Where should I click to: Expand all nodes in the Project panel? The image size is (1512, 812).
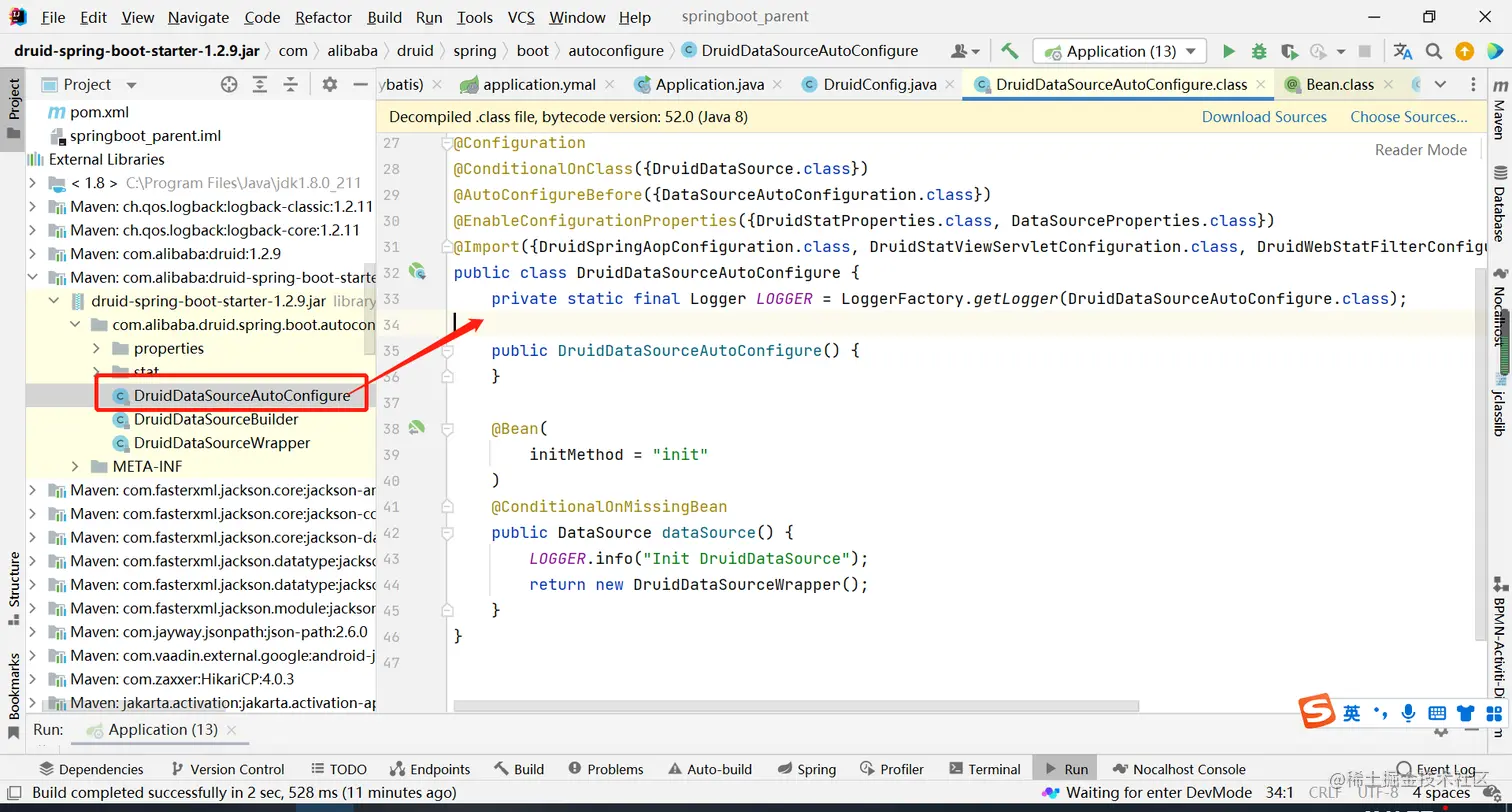coord(260,85)
